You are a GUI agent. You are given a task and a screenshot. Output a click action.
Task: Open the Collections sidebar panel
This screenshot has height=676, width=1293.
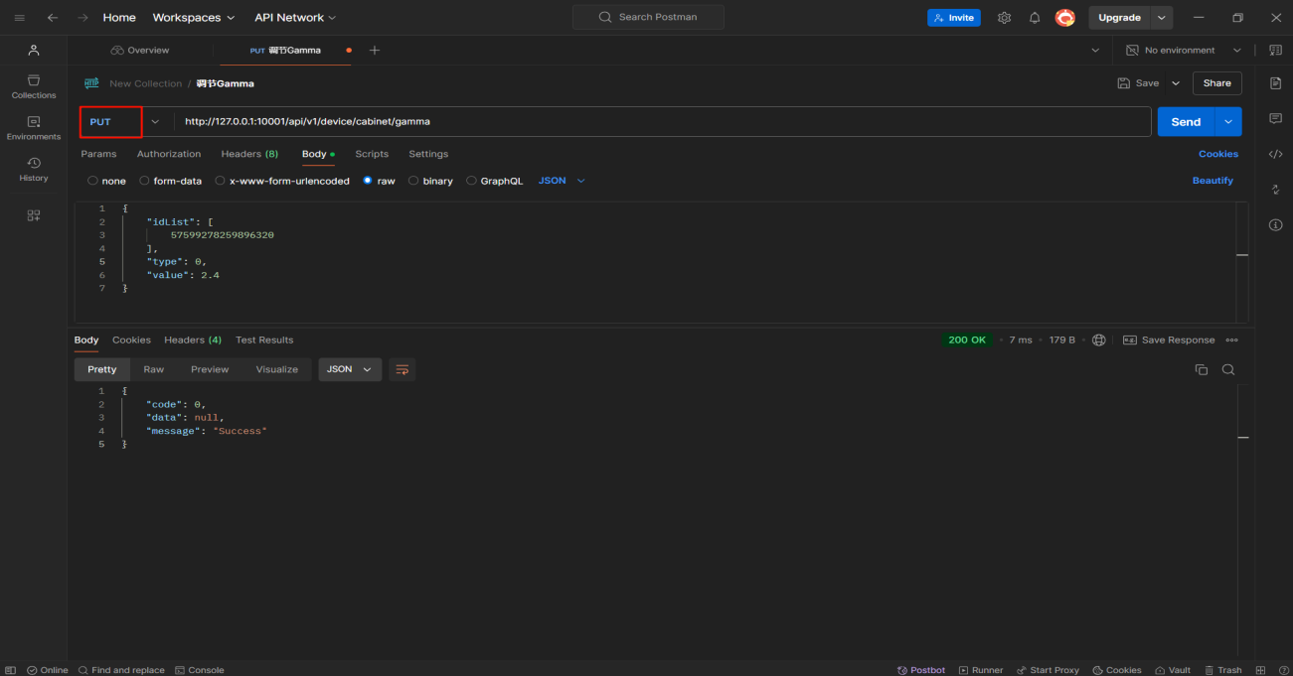pyautogui.click(x=33, y=86)
